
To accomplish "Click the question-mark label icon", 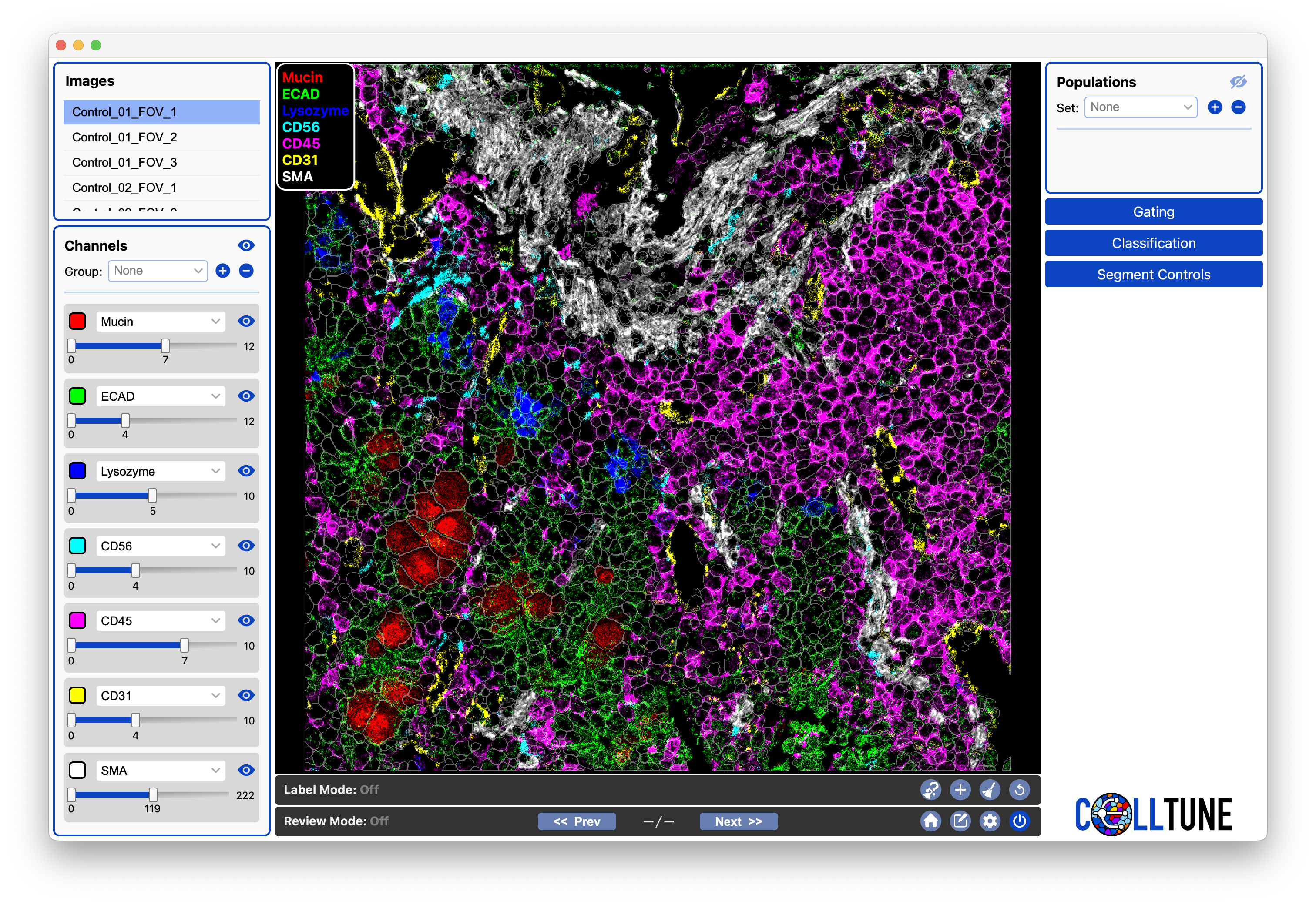I will click(x=930, y=789).
